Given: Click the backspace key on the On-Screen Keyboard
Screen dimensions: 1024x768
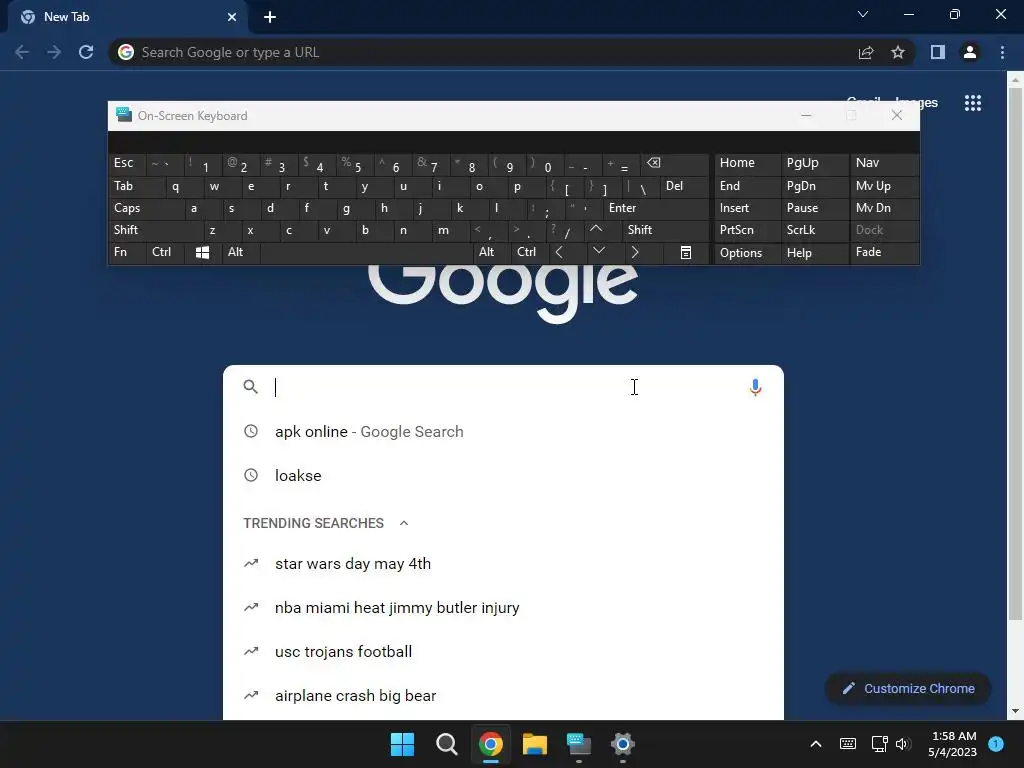Looking at the screenshot, I should tap(675, 163).
